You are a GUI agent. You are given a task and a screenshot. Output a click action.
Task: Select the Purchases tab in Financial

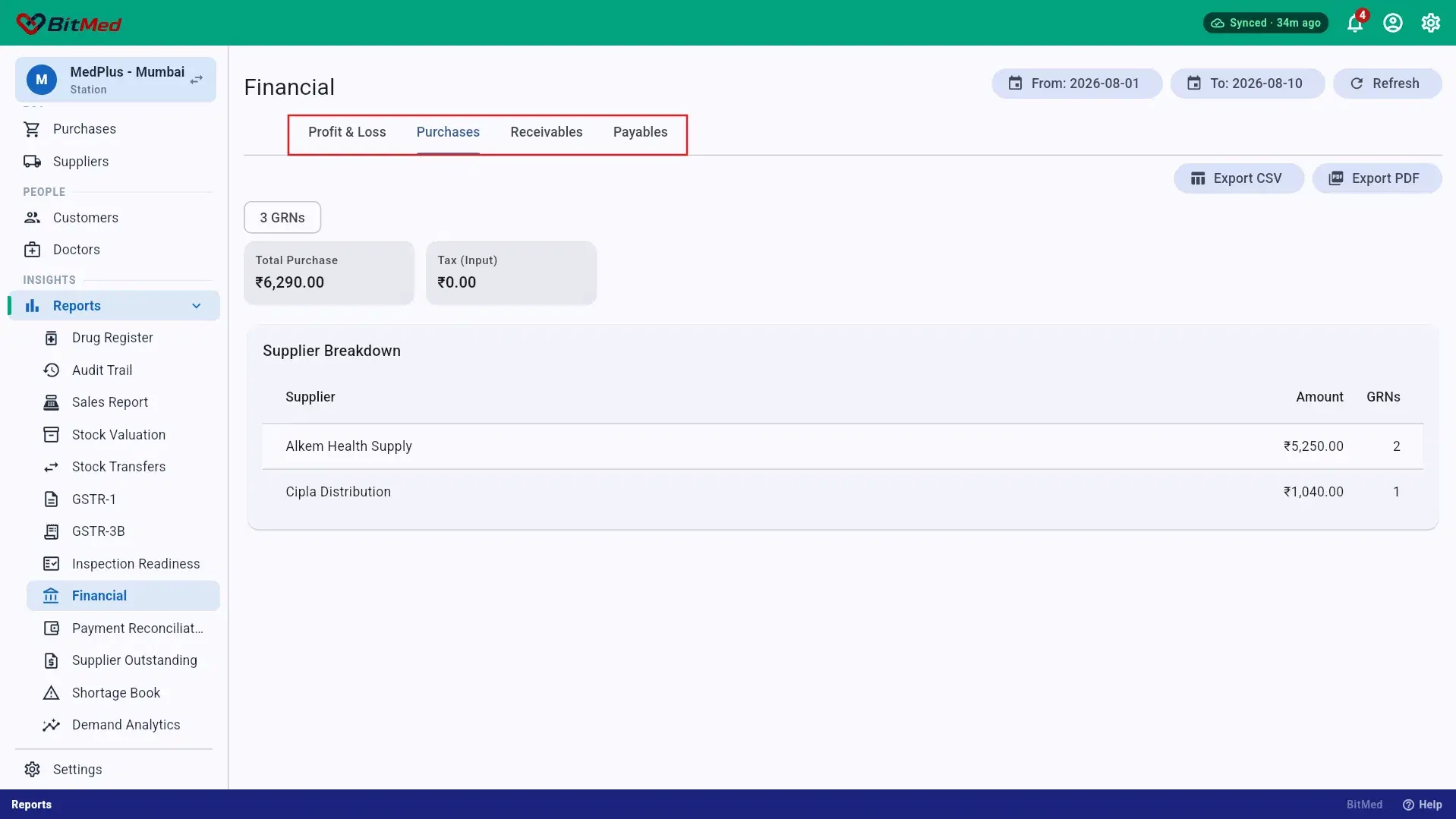[448, 132]
